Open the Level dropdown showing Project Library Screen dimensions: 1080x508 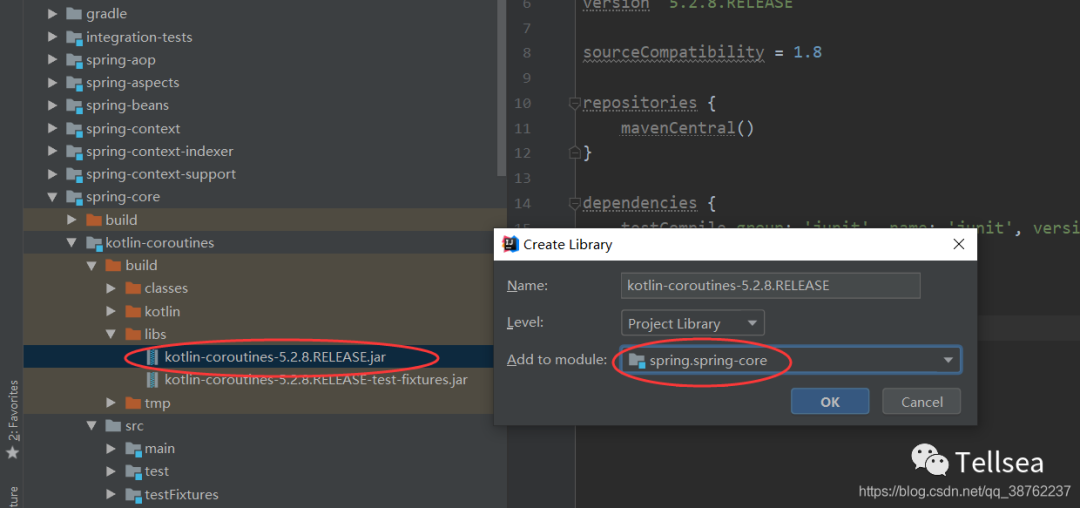692,323
